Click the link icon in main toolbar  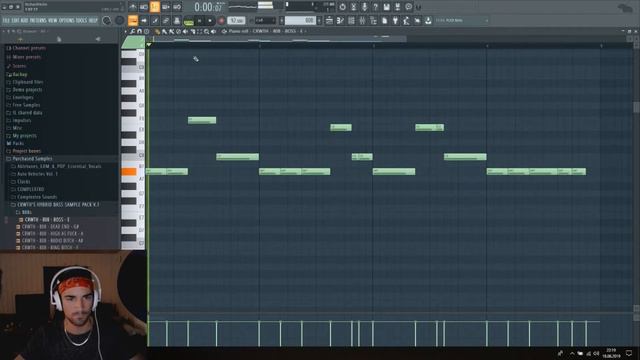click(x=166, y=20)
